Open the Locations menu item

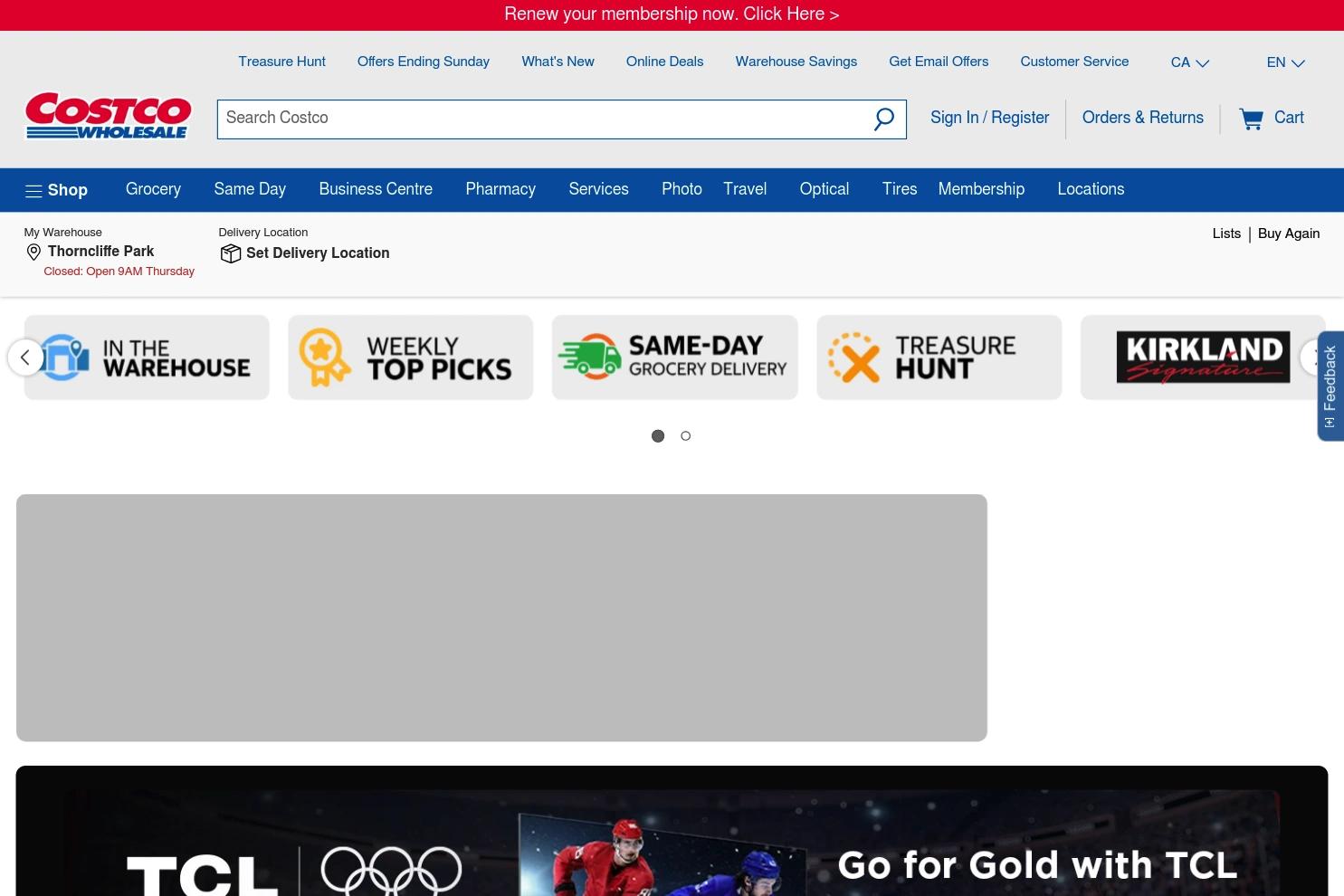coord(1091,189)
